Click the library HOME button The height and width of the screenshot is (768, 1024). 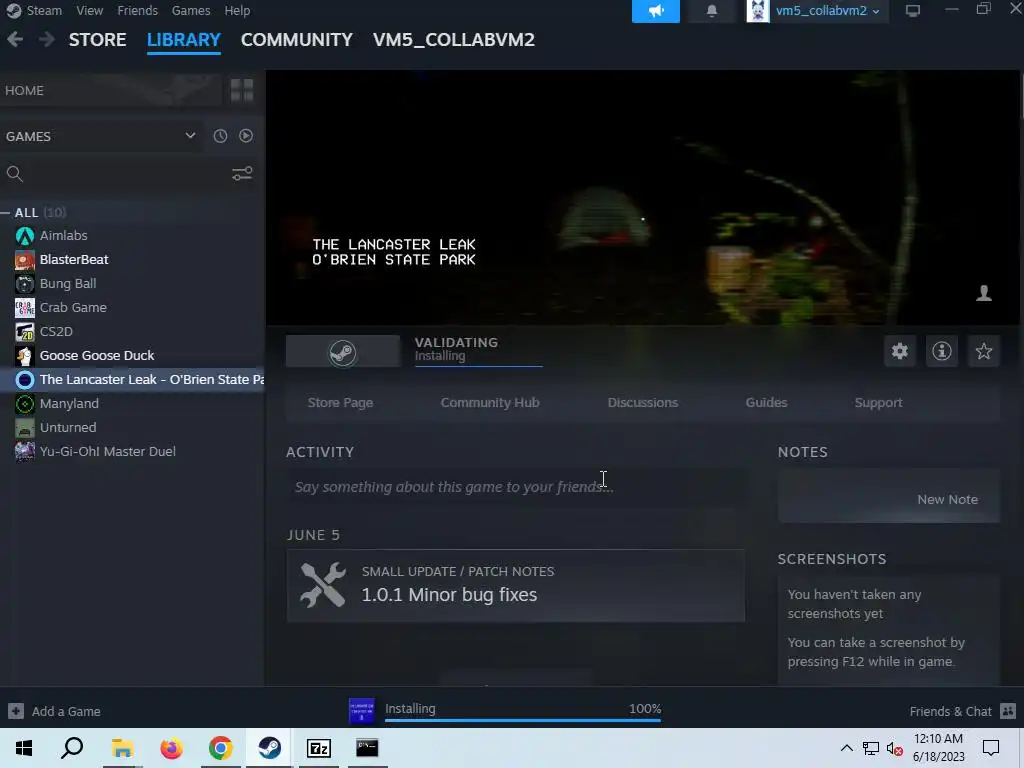pyautogui.click(x=111, y=90)
